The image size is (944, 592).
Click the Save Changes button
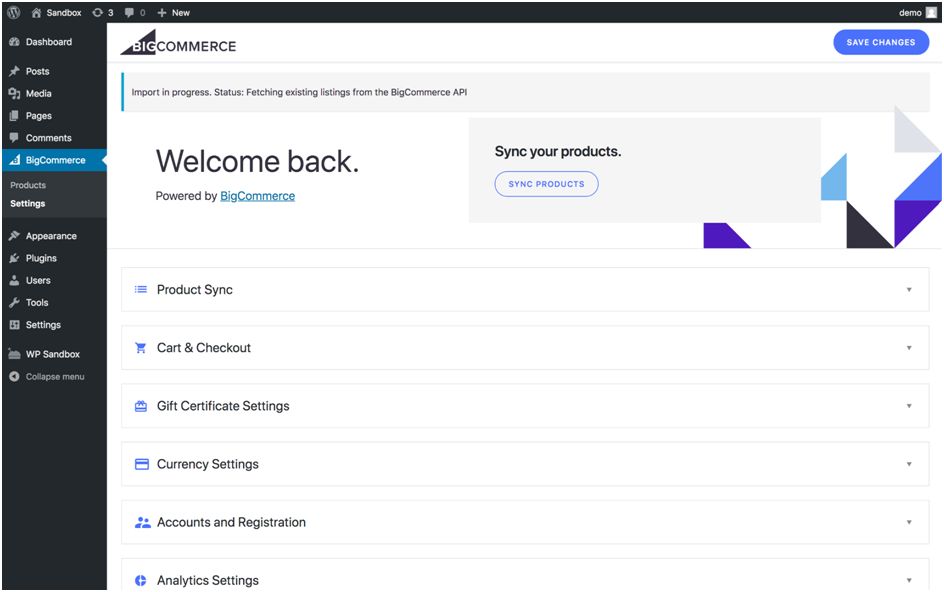(x=880, y=42)
